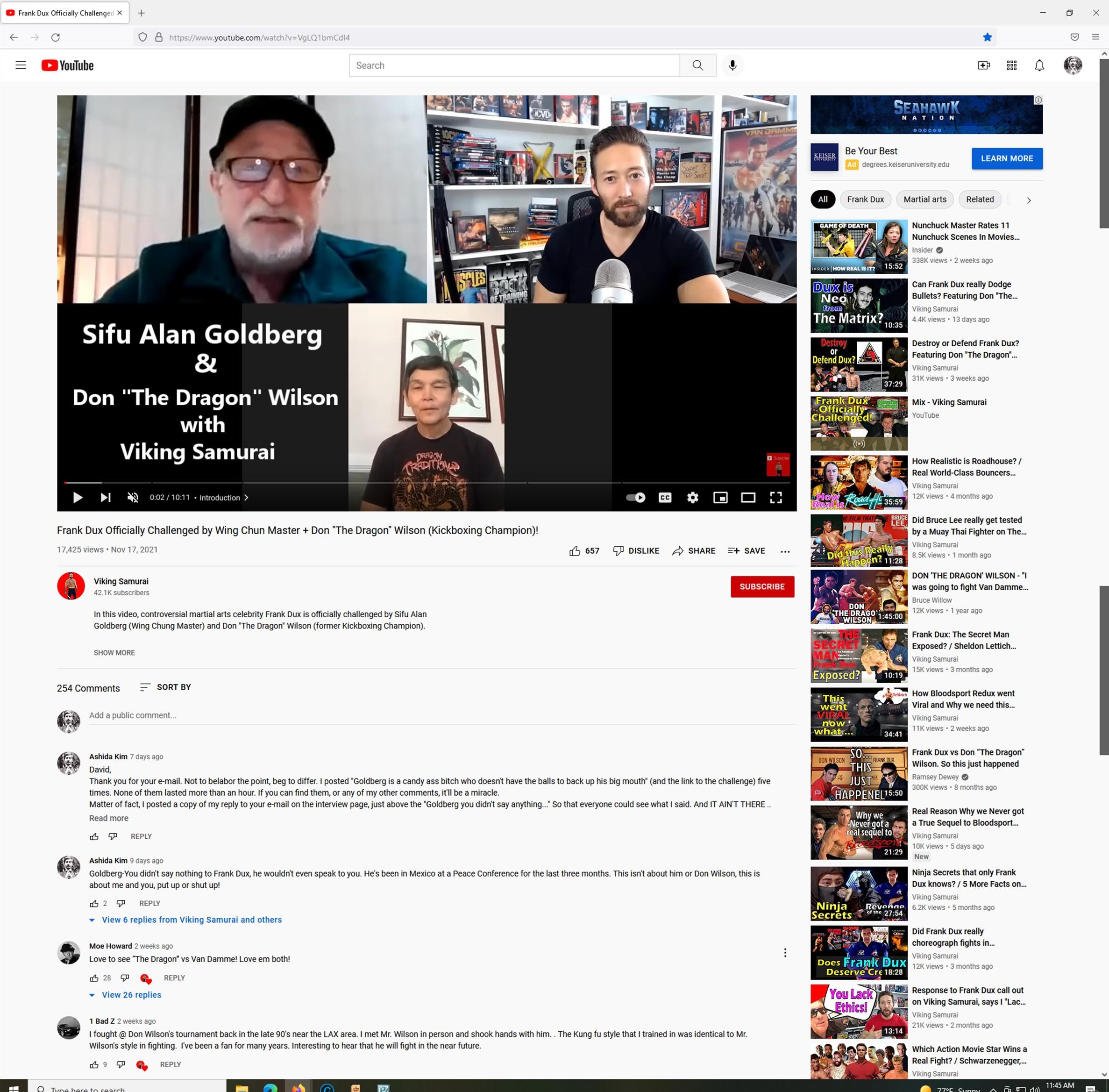
Task: Toggle bookmark star in address bar
Action: click(987, 37)
